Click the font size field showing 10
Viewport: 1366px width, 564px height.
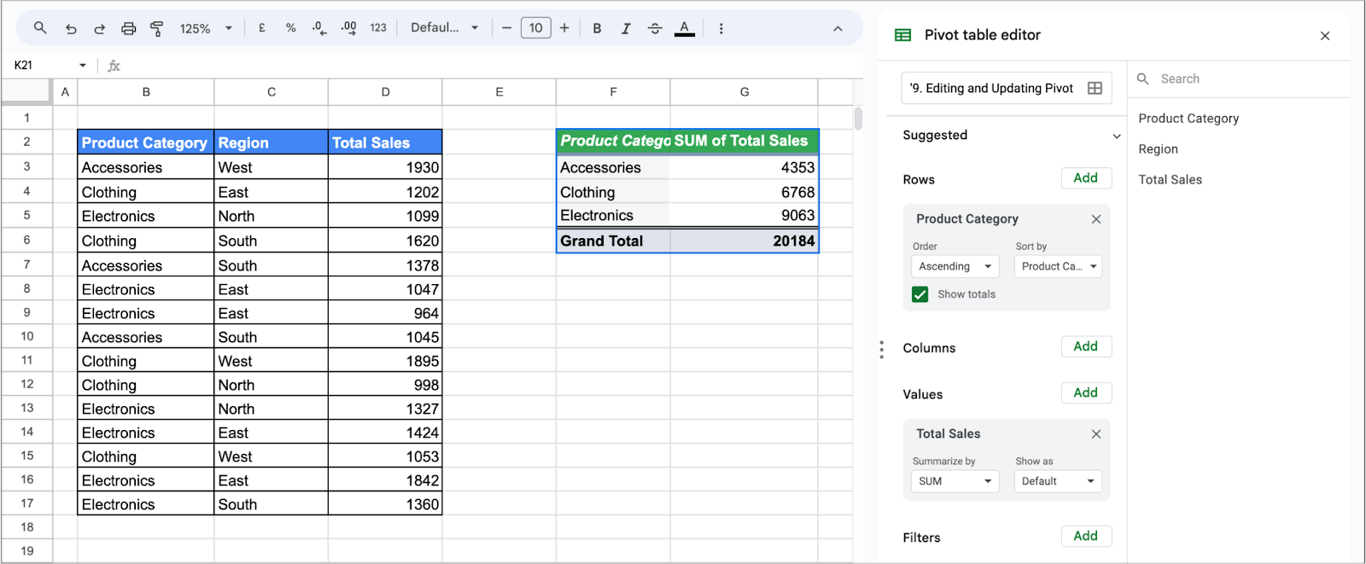point(536,28)
